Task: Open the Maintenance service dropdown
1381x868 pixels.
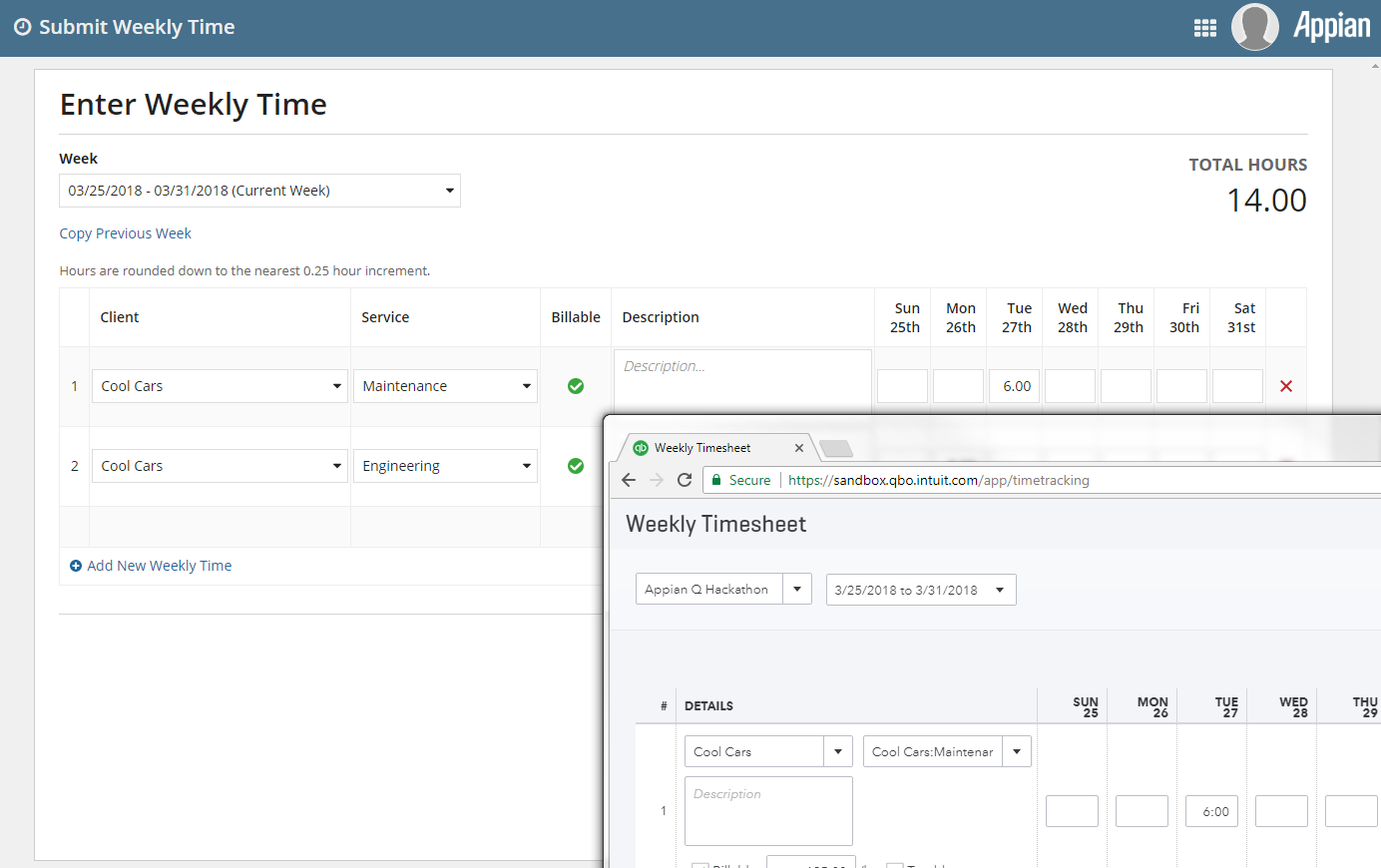Action: 445,386
